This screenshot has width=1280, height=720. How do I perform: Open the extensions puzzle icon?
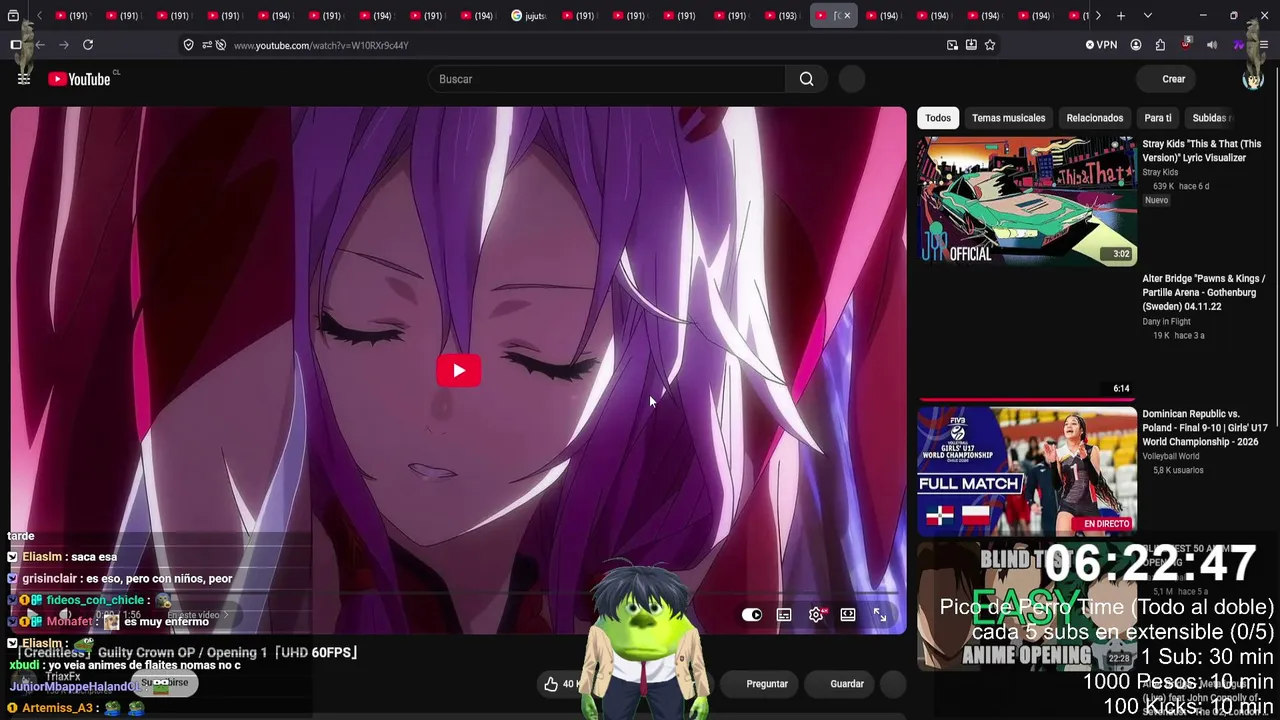(x=1160, y=45)
